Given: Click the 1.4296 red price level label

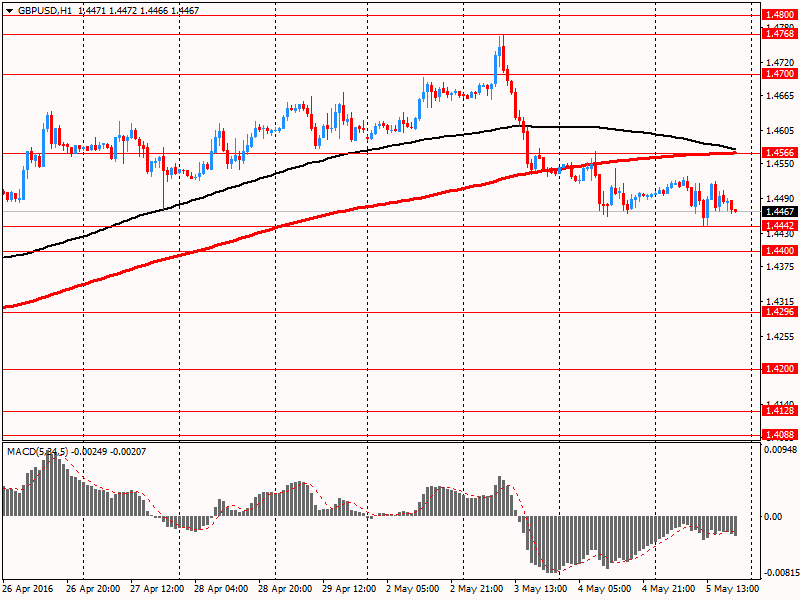Looking at the screenshot, I should point(779,312).
